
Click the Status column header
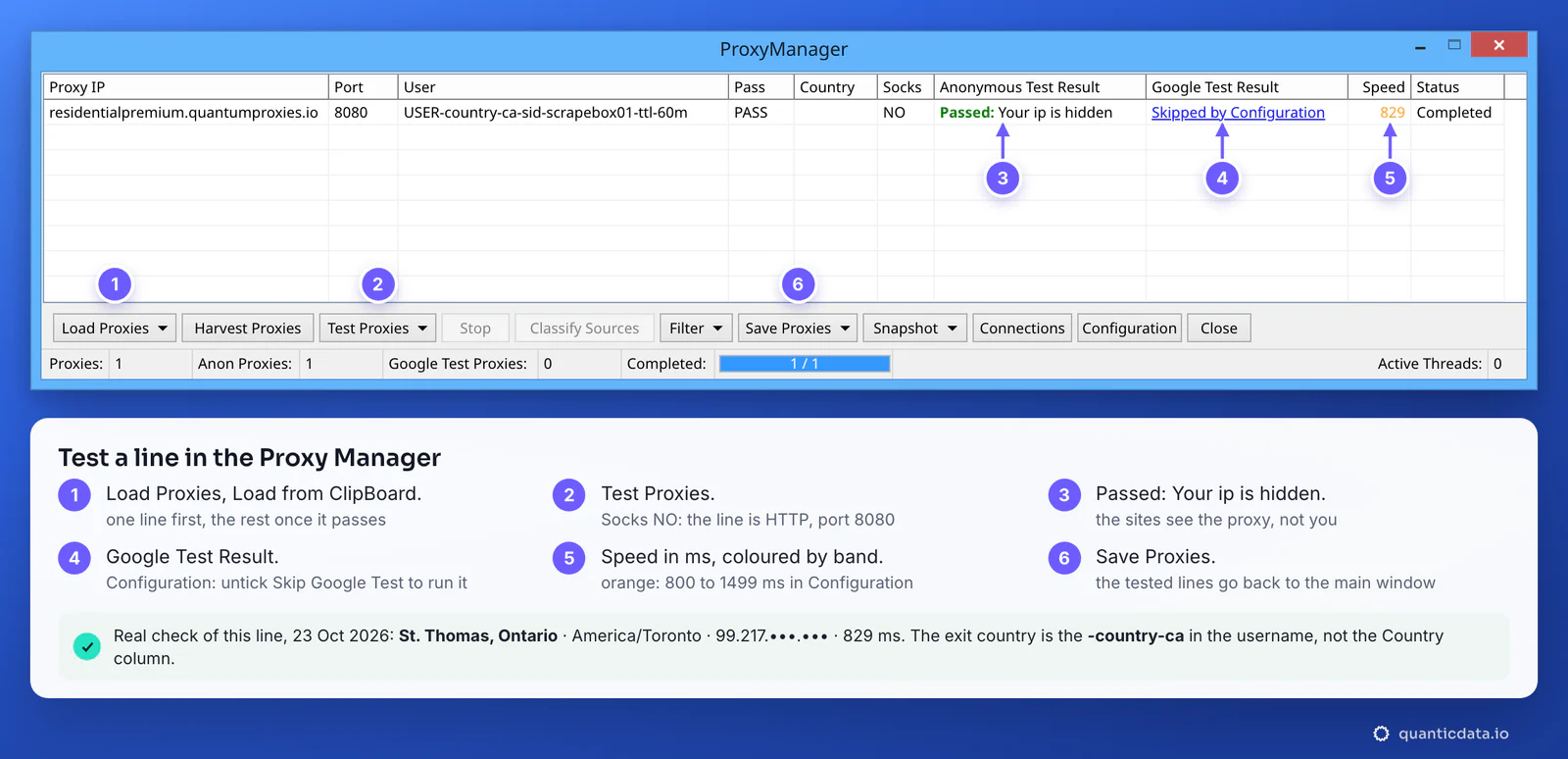(x=1457, y=86)
